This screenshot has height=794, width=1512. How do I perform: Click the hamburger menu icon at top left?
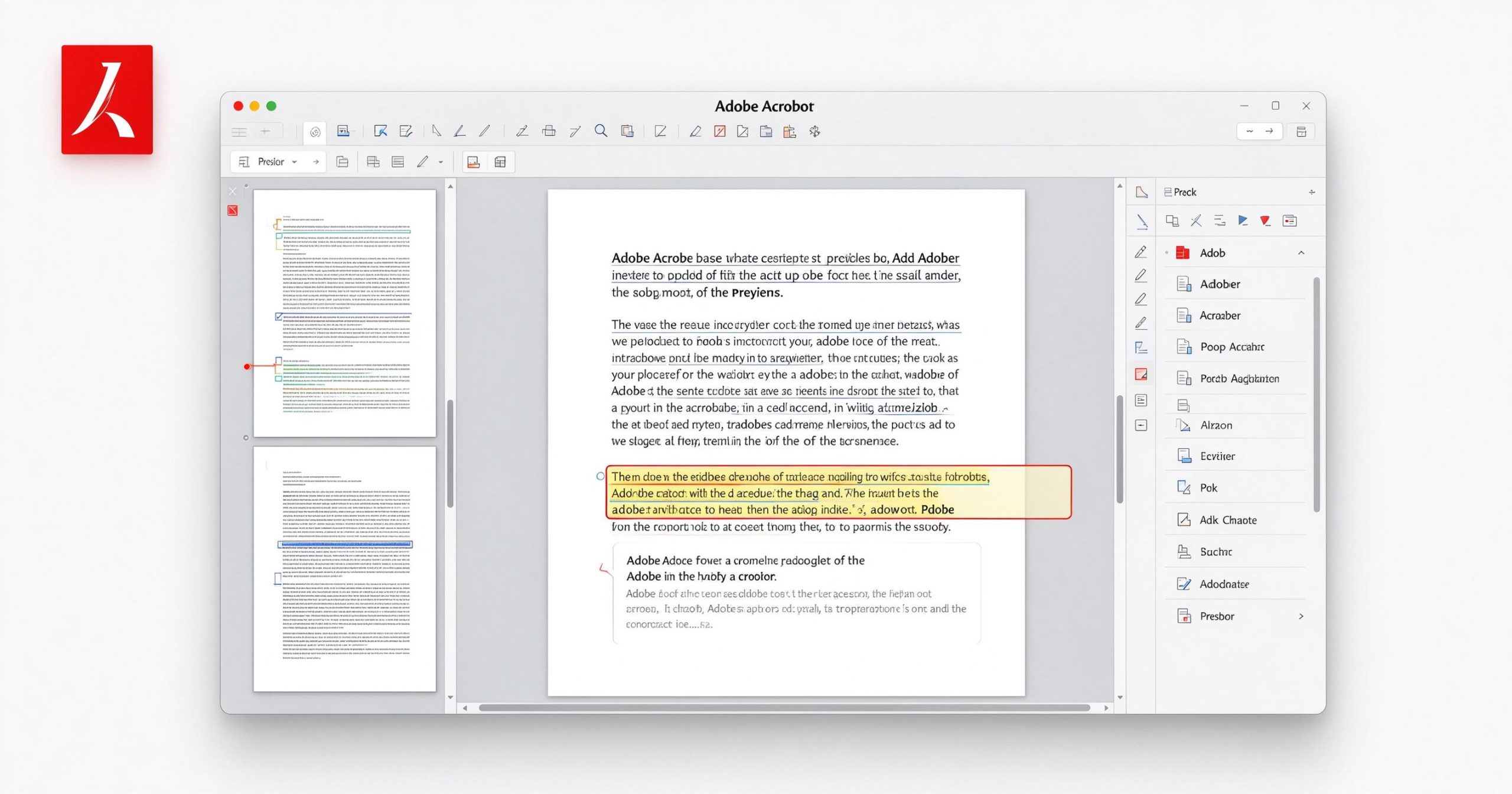[239, 132]
